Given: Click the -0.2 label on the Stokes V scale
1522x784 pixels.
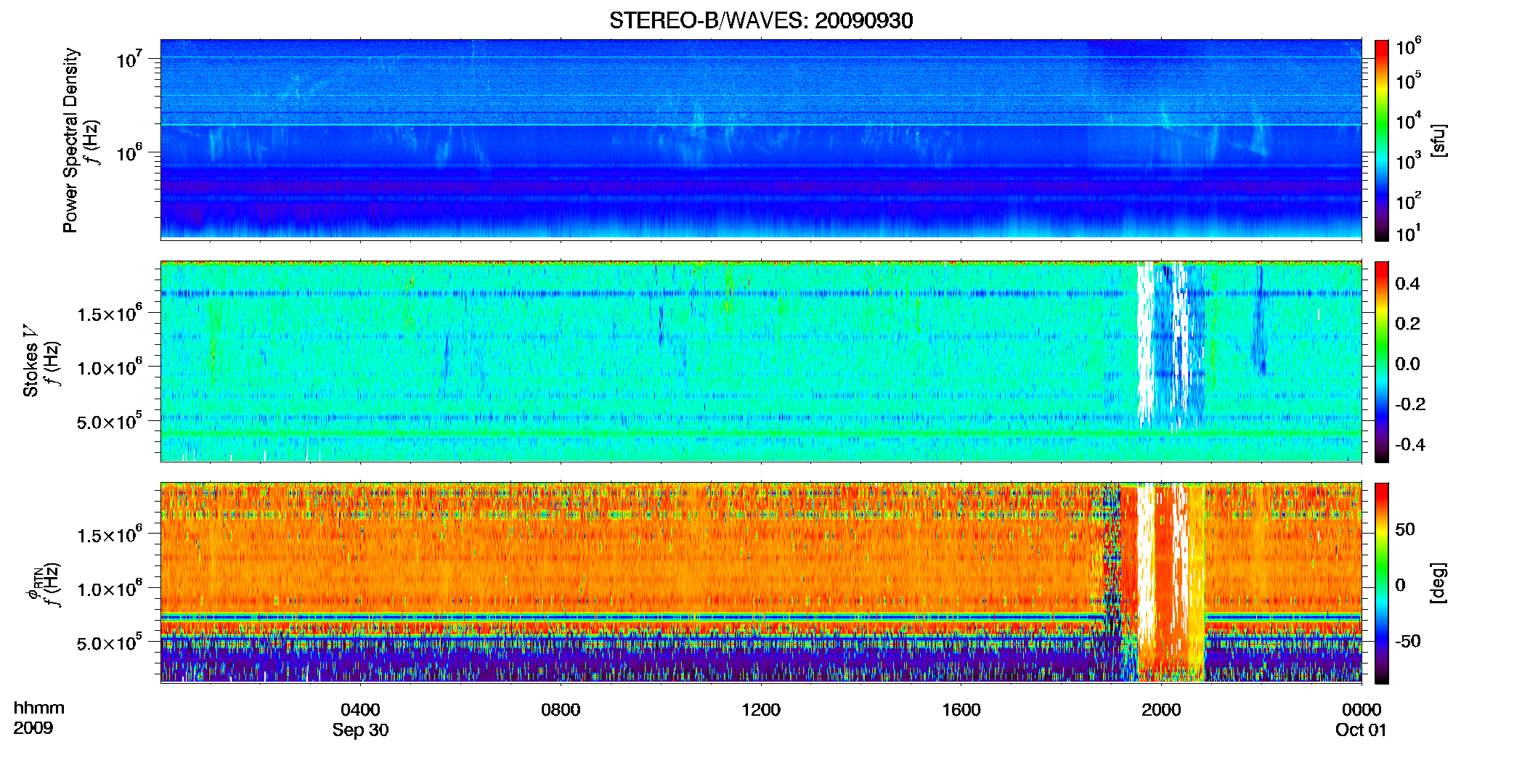Looking at the screenshot, I should click(1409, 404).
